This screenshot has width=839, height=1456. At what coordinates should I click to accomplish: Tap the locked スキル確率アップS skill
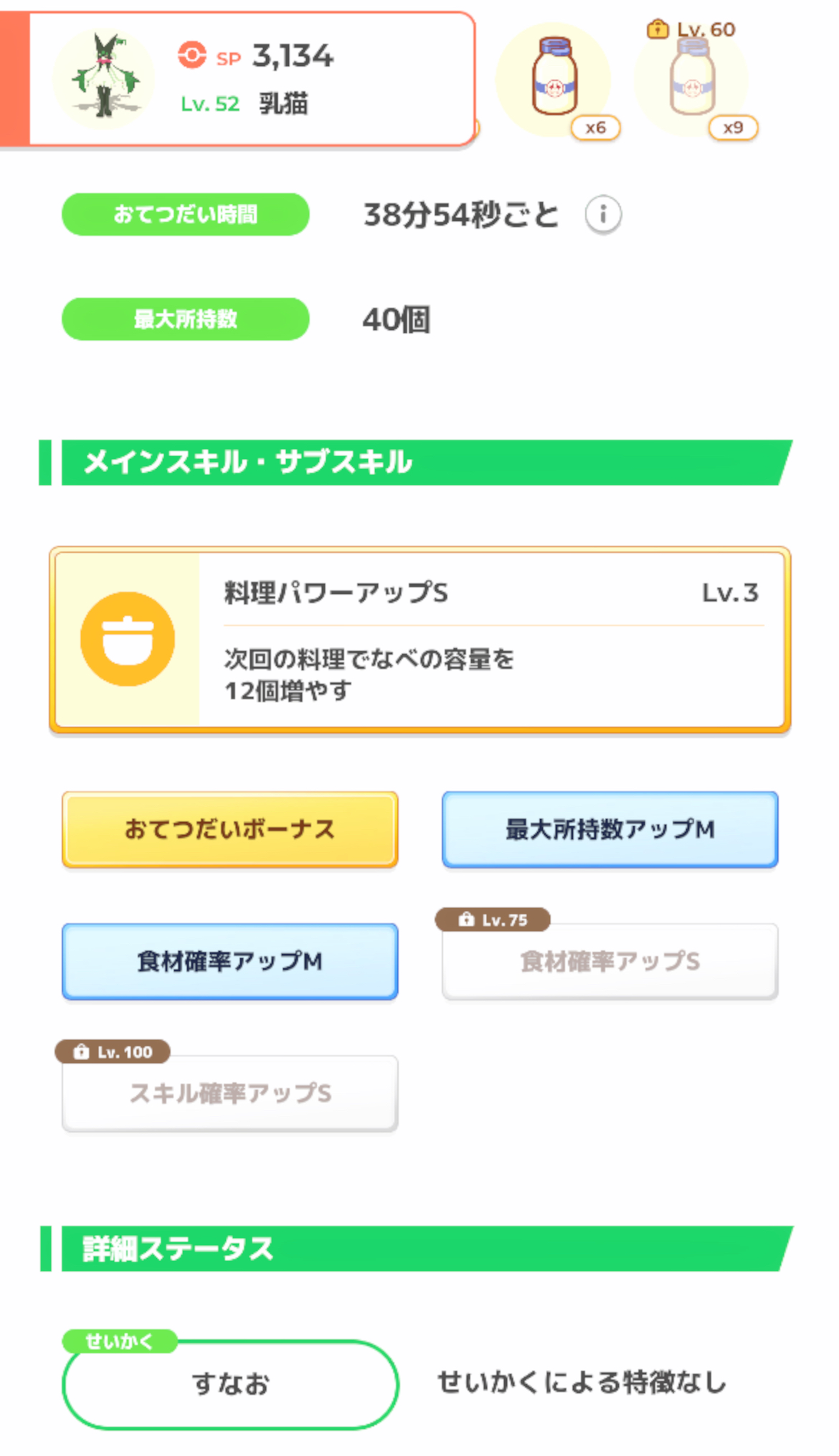pyautogui.click(x=229, y=1093)
